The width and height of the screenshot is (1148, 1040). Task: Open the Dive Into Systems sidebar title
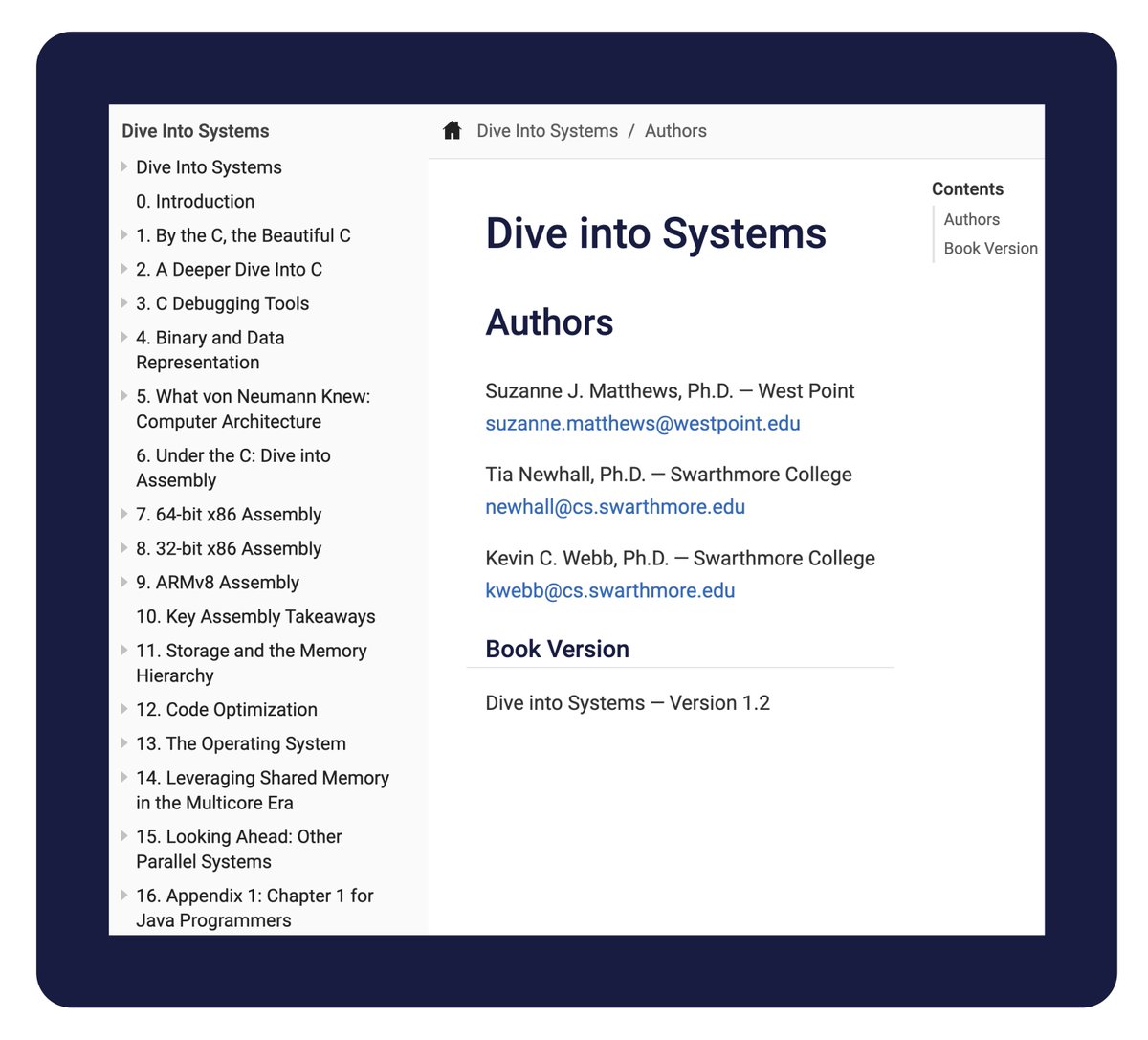click(195, 131)
